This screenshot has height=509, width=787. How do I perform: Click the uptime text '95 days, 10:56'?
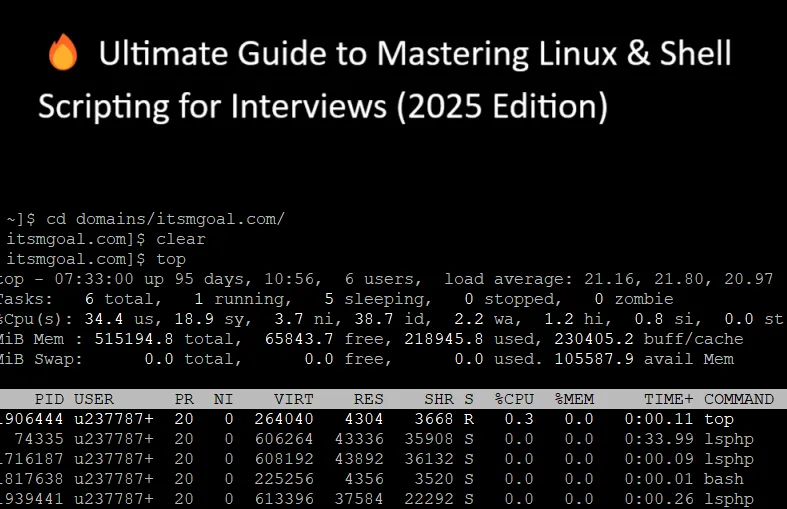click(x=248, y=279)
